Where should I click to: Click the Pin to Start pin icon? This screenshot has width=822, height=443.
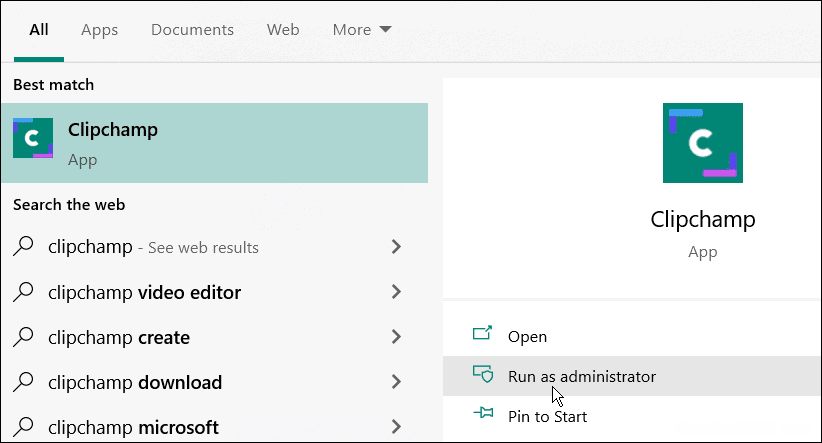pos(483,413)
